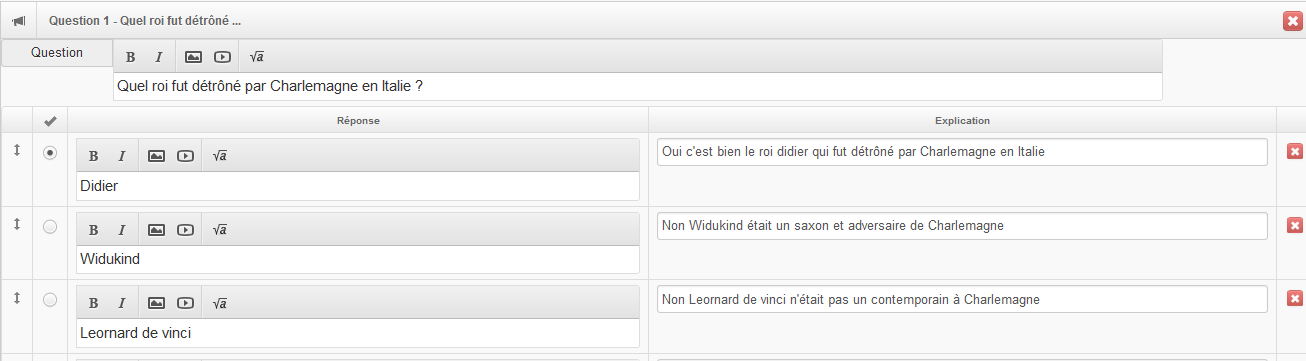This screenshot has height=361, width=1306.
Task: Insert video into the question text
Action: coord(222,57)
